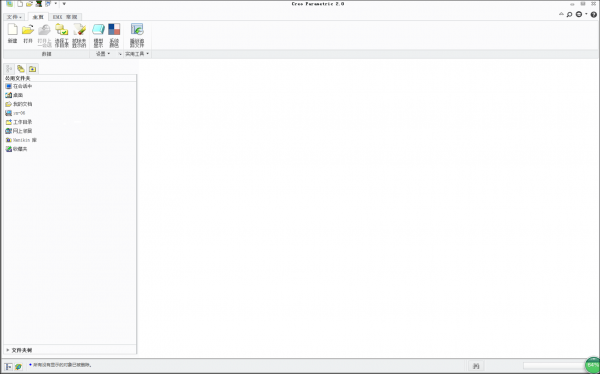The height and width of the screenshot is (374, 600).
Task: Expand the Utilities (实用工具) group dropdown
Action: pyautogui.click(x=137, y=54)
